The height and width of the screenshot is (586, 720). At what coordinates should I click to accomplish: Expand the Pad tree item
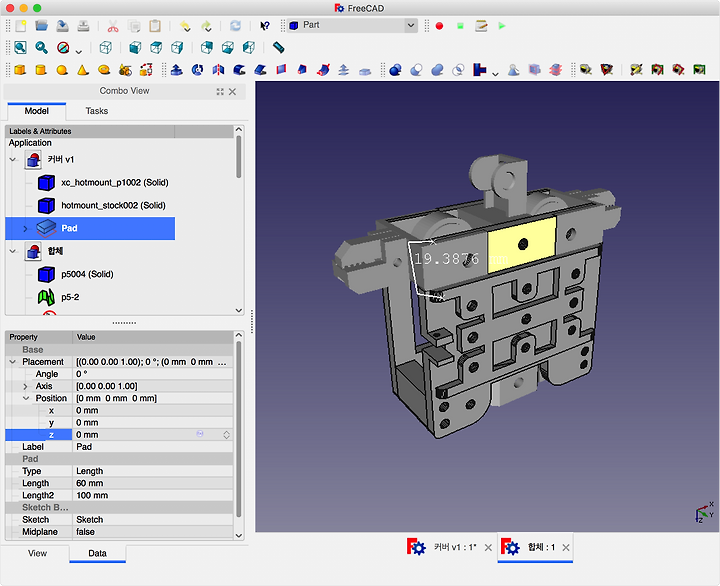25,229
